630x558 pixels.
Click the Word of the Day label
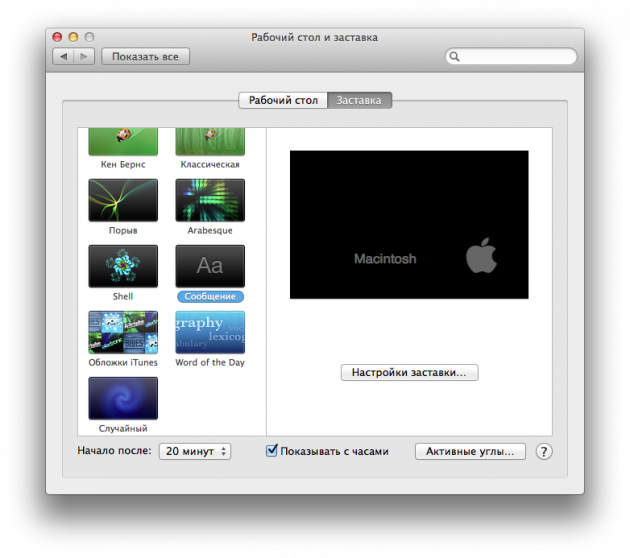[210, 362]
